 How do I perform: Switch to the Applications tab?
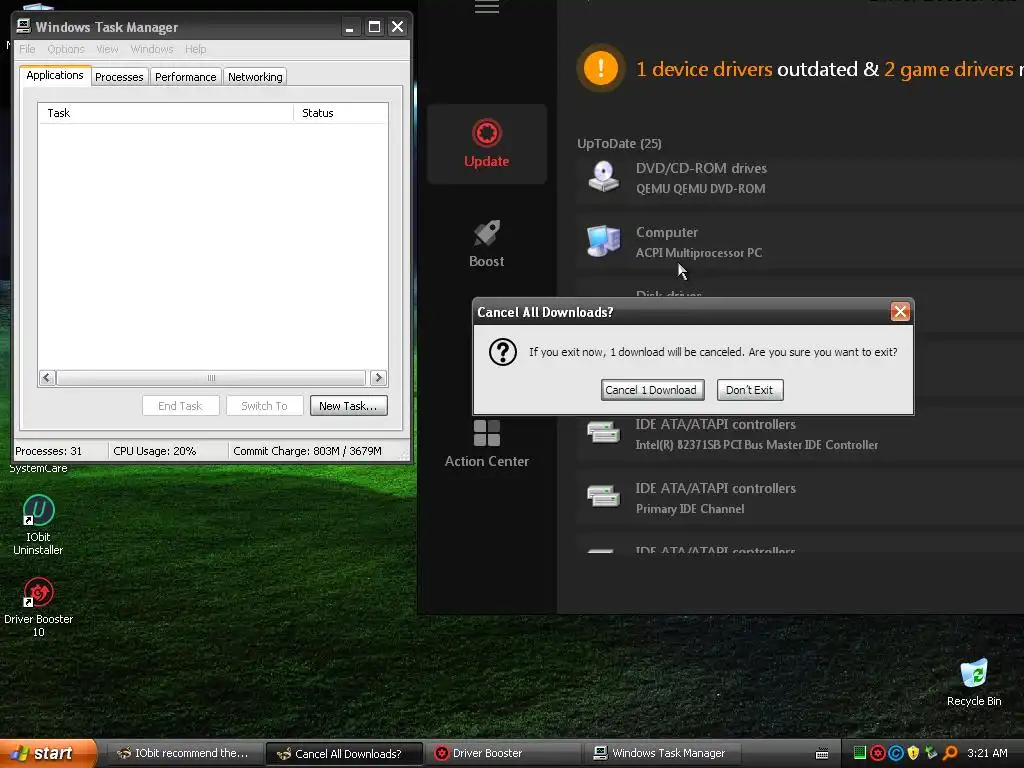[x=55, y=75]
